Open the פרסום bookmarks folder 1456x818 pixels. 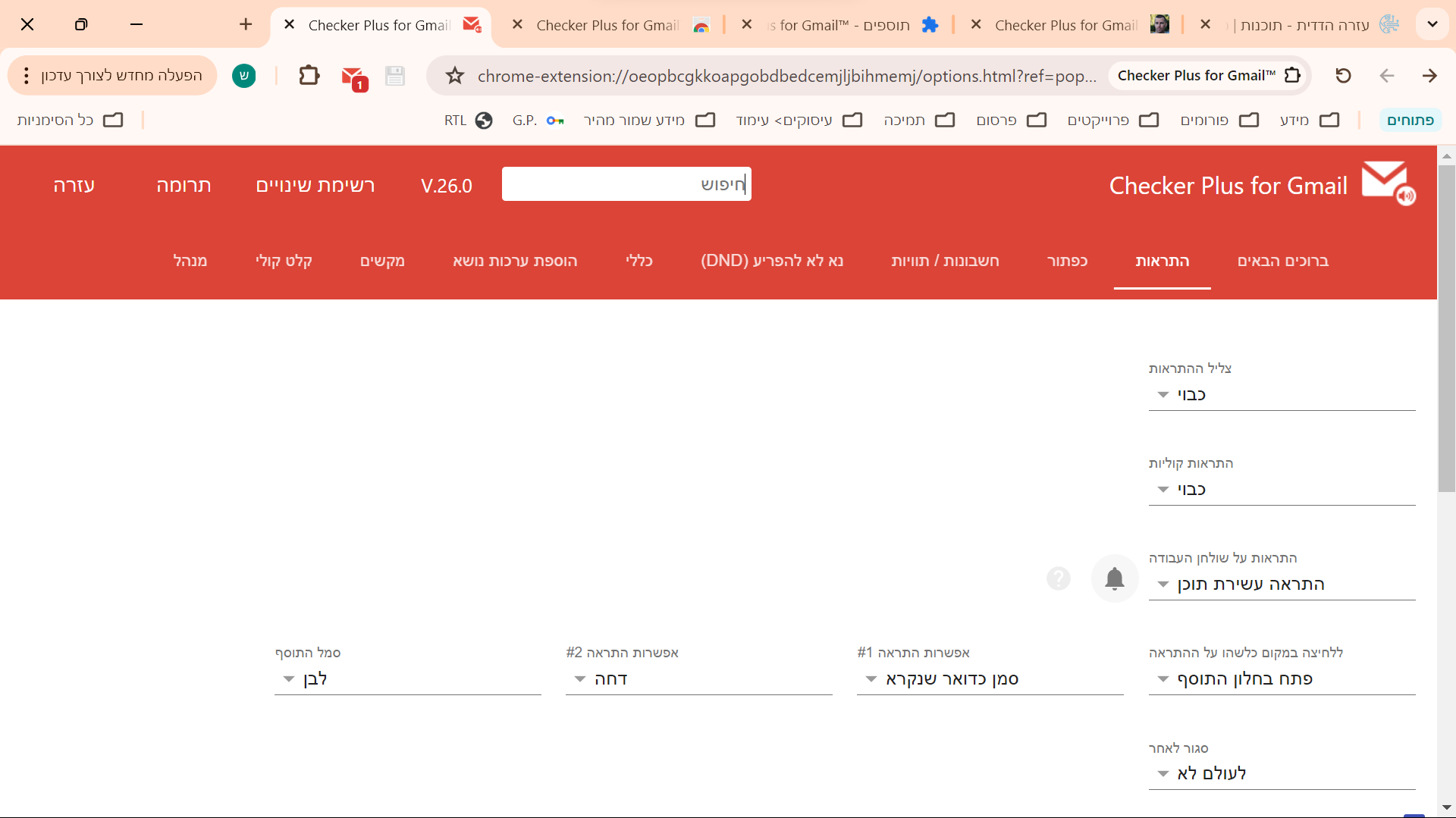[x=1012, y=121]
